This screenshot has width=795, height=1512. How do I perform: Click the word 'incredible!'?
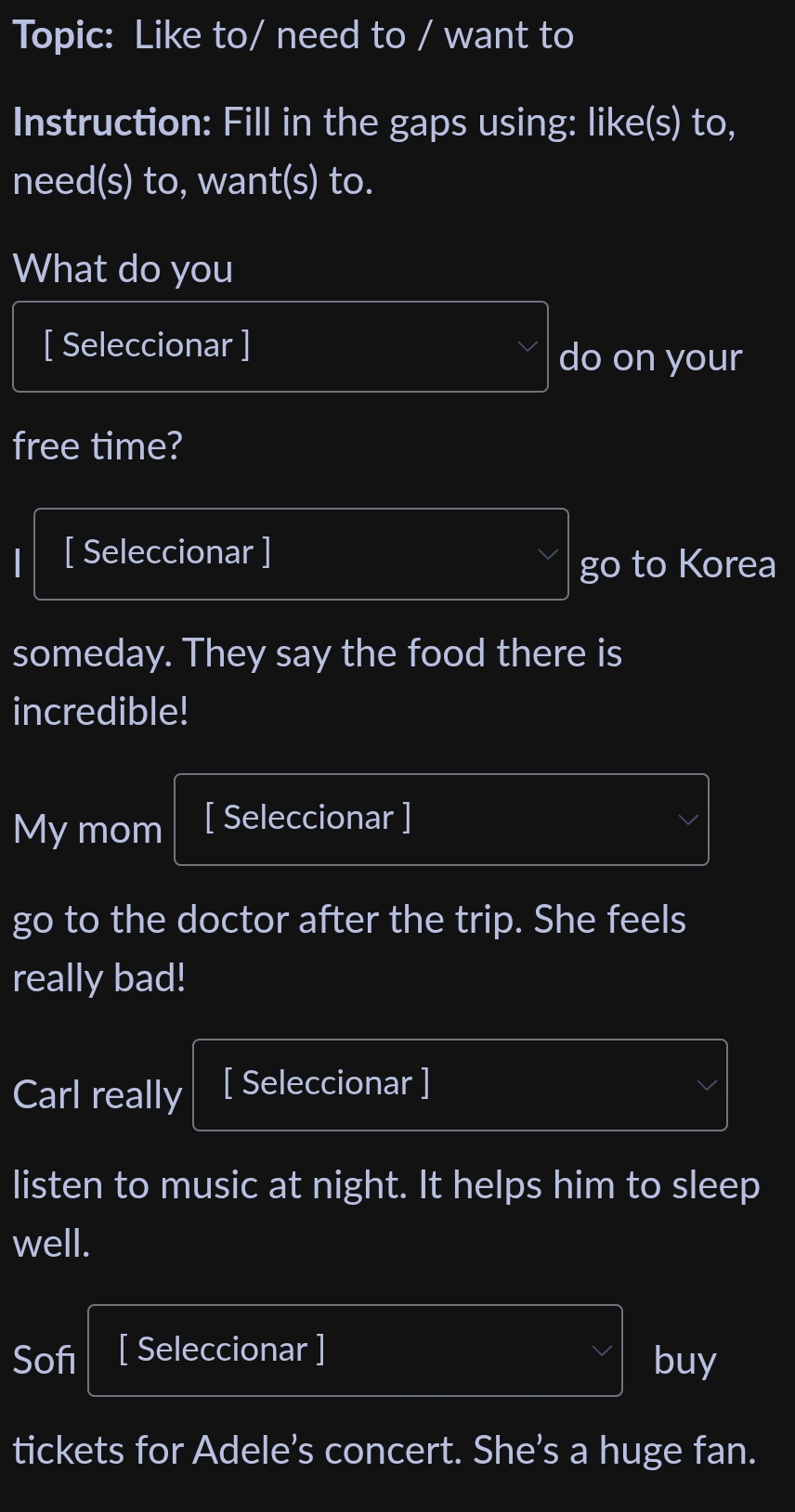click(x=100, y=712)
